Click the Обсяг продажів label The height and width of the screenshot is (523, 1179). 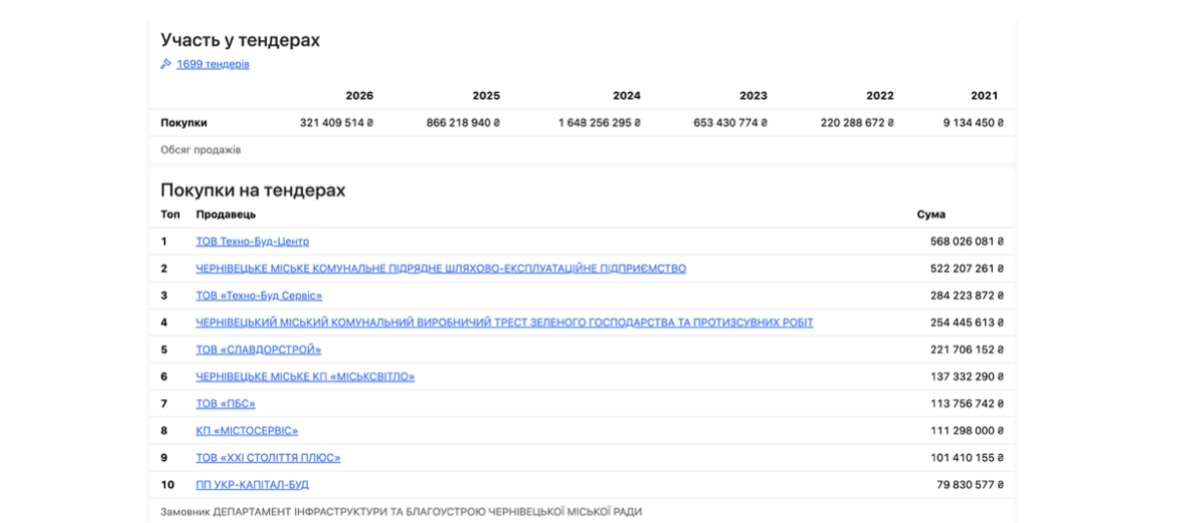click(x=201, y=150)
